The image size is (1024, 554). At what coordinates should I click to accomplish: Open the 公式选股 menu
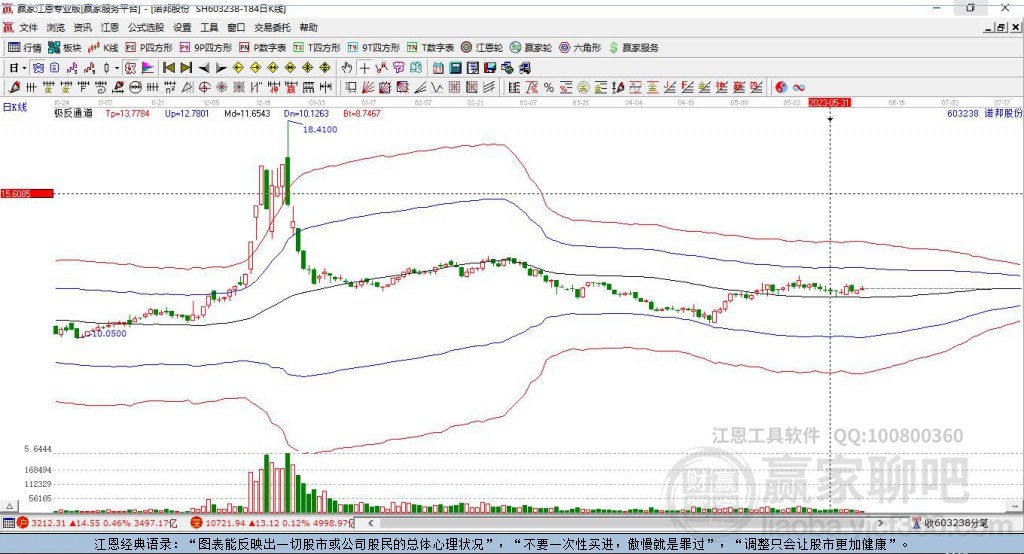[x=146, y=27]
